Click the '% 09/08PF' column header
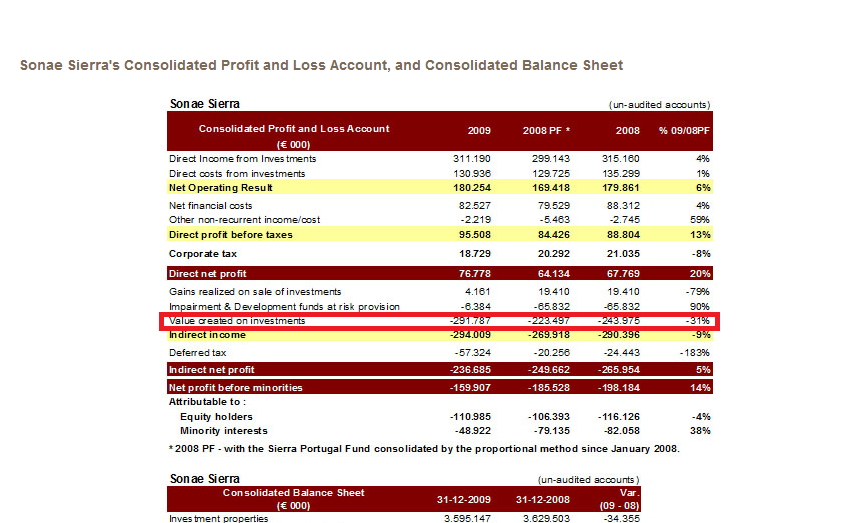 (x=684, y=131)
